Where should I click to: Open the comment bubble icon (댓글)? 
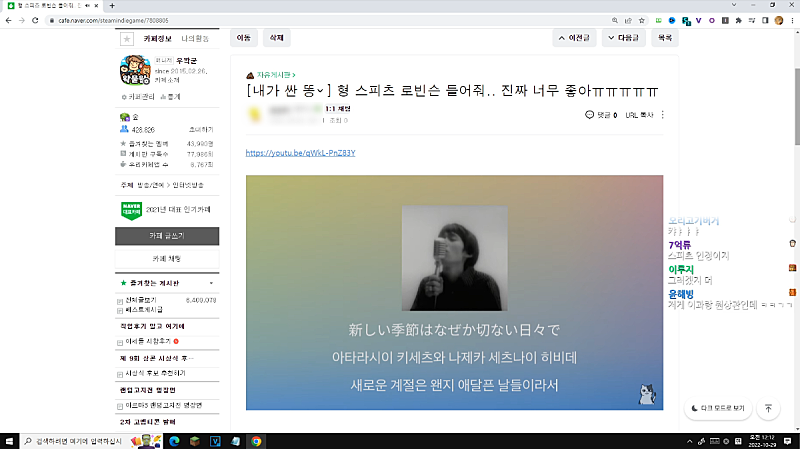tap(590, 115)
